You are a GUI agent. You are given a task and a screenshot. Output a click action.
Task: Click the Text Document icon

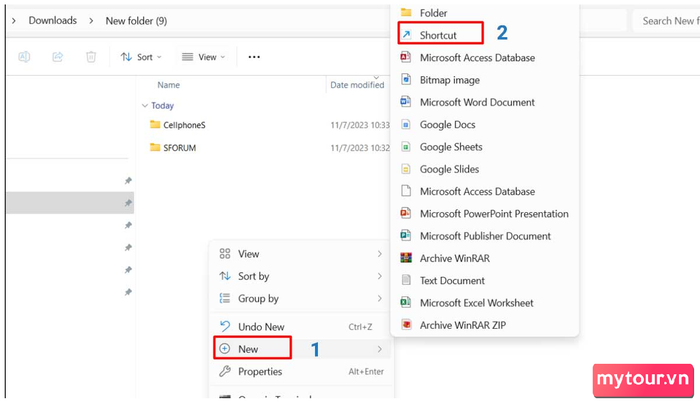click(406, 280)
